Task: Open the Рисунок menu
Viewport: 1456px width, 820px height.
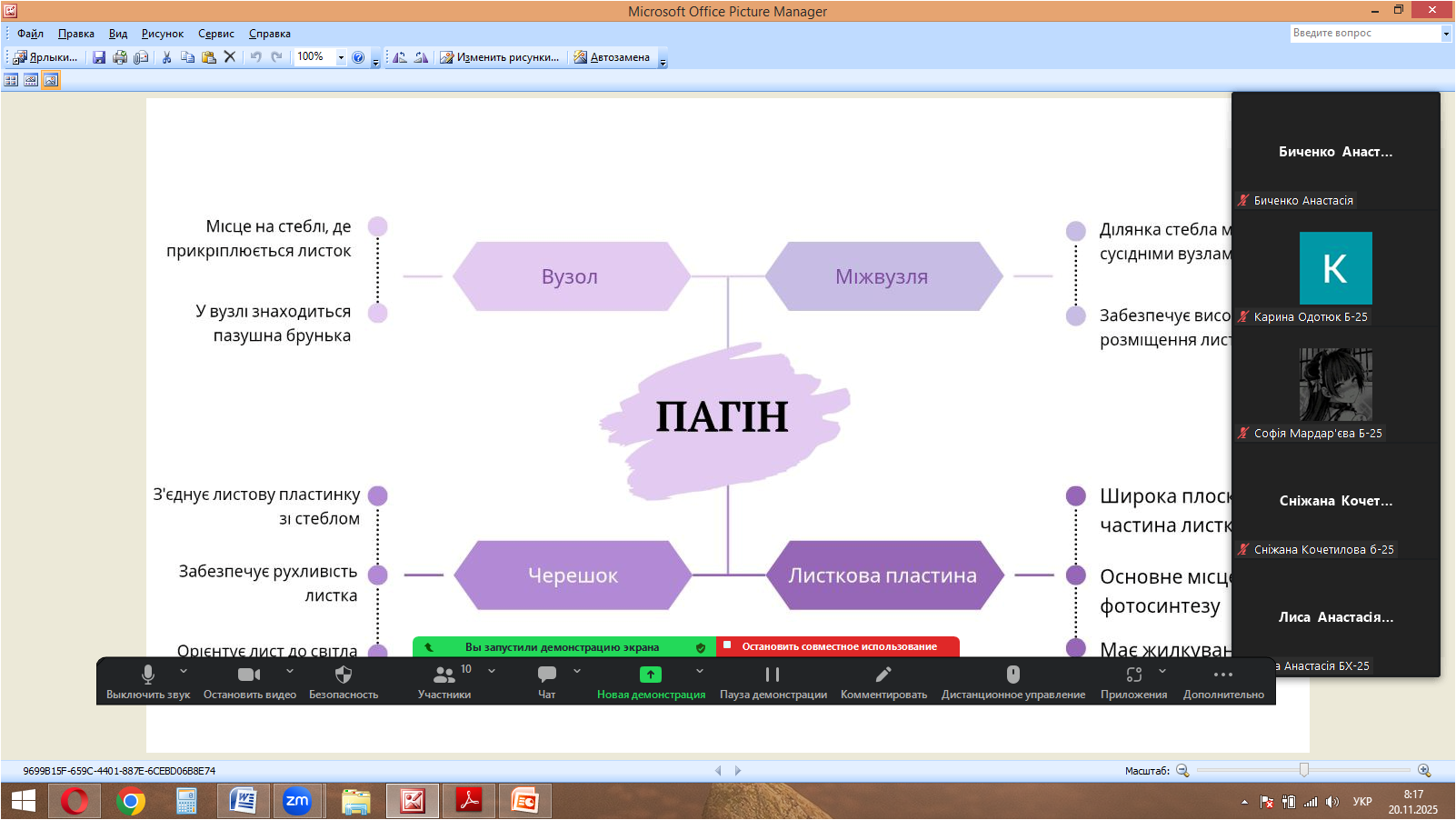Action: (162, 34)
